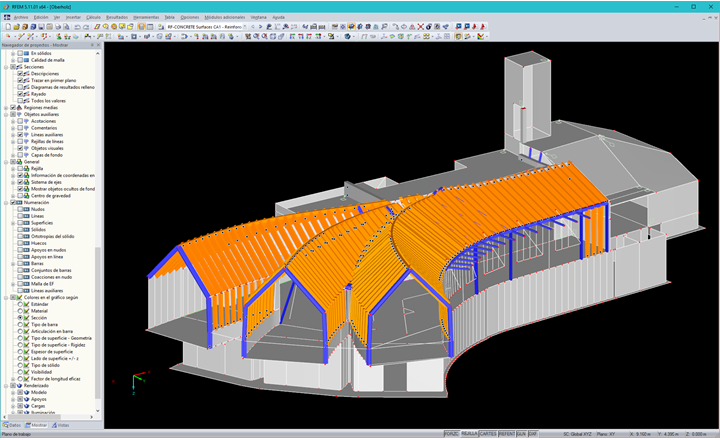Switch to the Datos navigator tab
Screen dimensions: 720x440
pyautogui.click(x=12, y=425)
